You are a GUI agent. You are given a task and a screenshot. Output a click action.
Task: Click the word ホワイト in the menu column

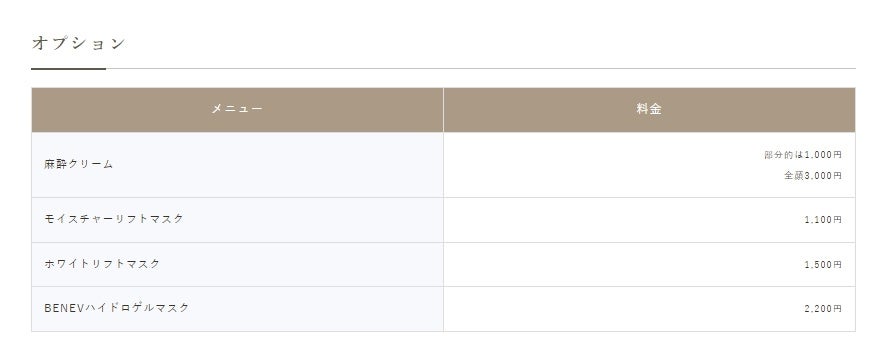(x=67, y=264)
